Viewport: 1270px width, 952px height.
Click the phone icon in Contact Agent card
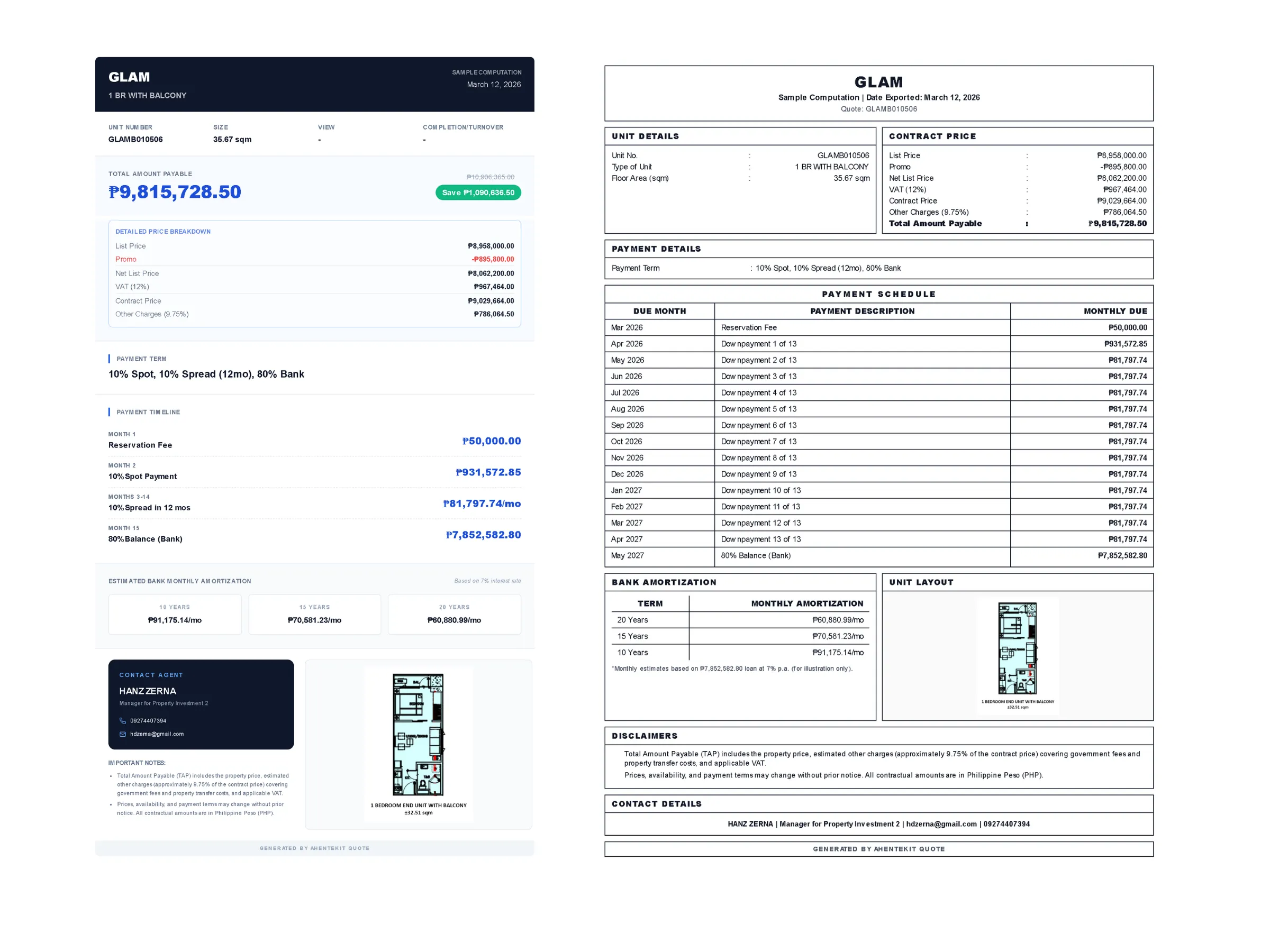(x=122, y=721)
